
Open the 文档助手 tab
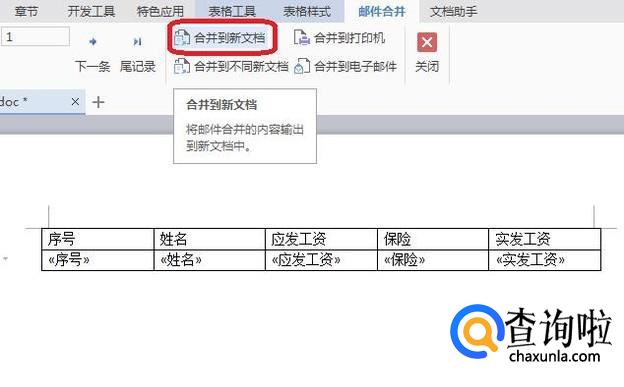pyautogui.click(x=454, y=12)
